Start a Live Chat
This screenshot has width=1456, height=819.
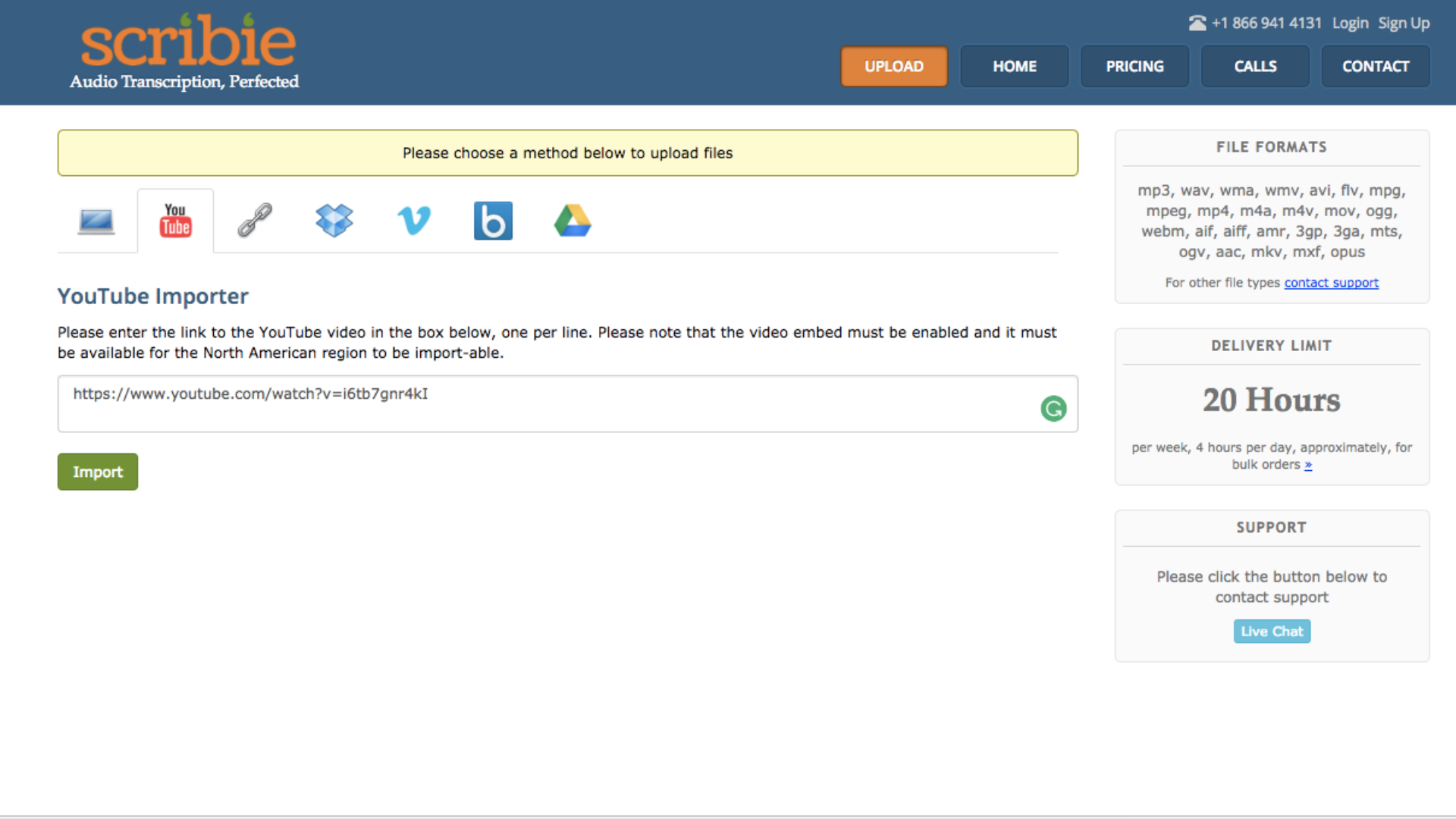(1272, 632)
